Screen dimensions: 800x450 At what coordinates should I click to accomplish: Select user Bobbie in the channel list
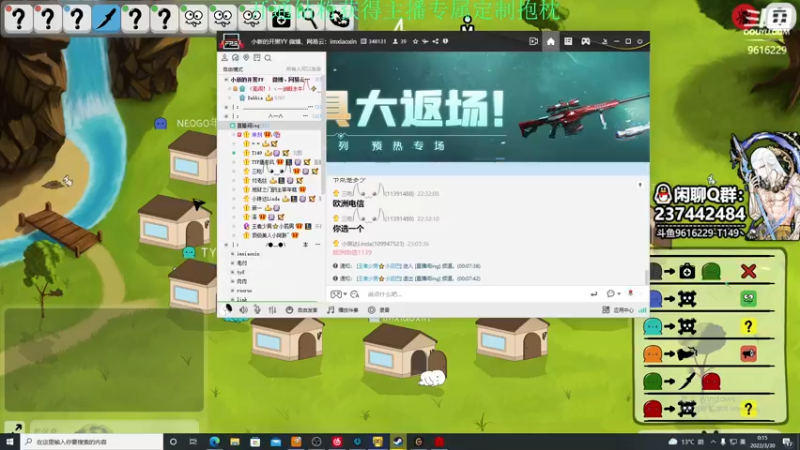255,98
